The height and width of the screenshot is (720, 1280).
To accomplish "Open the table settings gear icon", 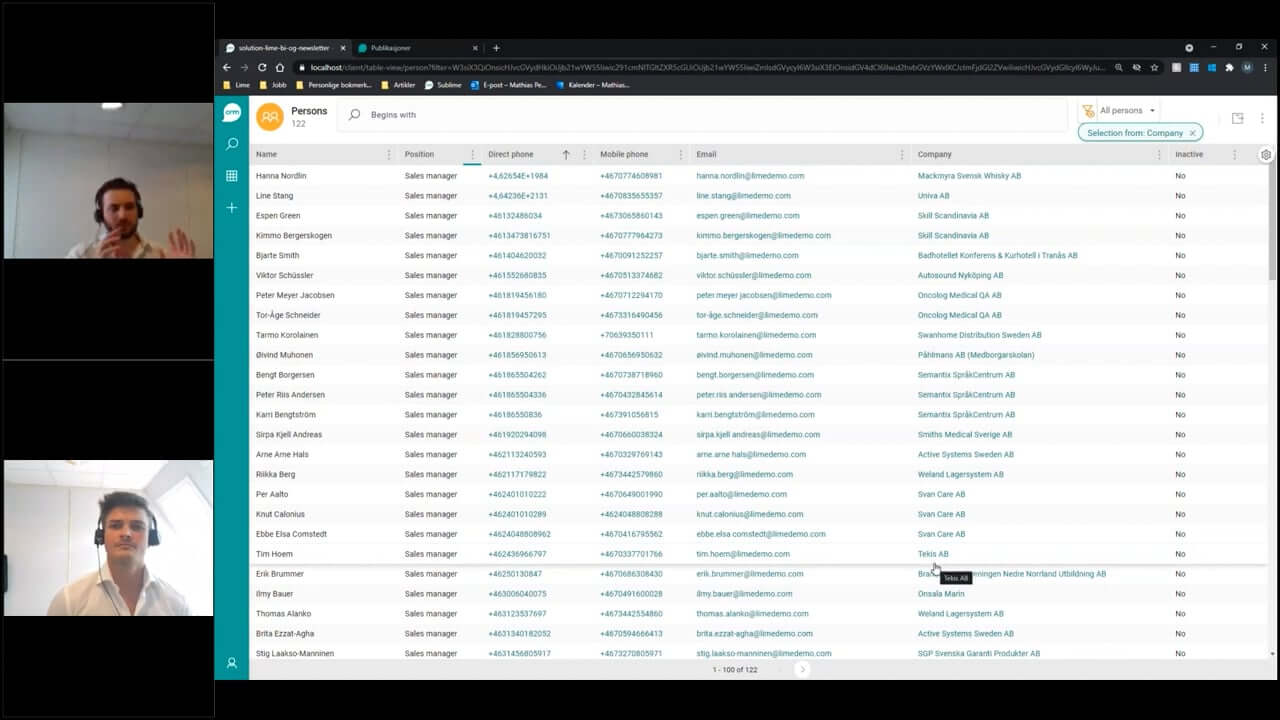I will [x=1266, y=155].
